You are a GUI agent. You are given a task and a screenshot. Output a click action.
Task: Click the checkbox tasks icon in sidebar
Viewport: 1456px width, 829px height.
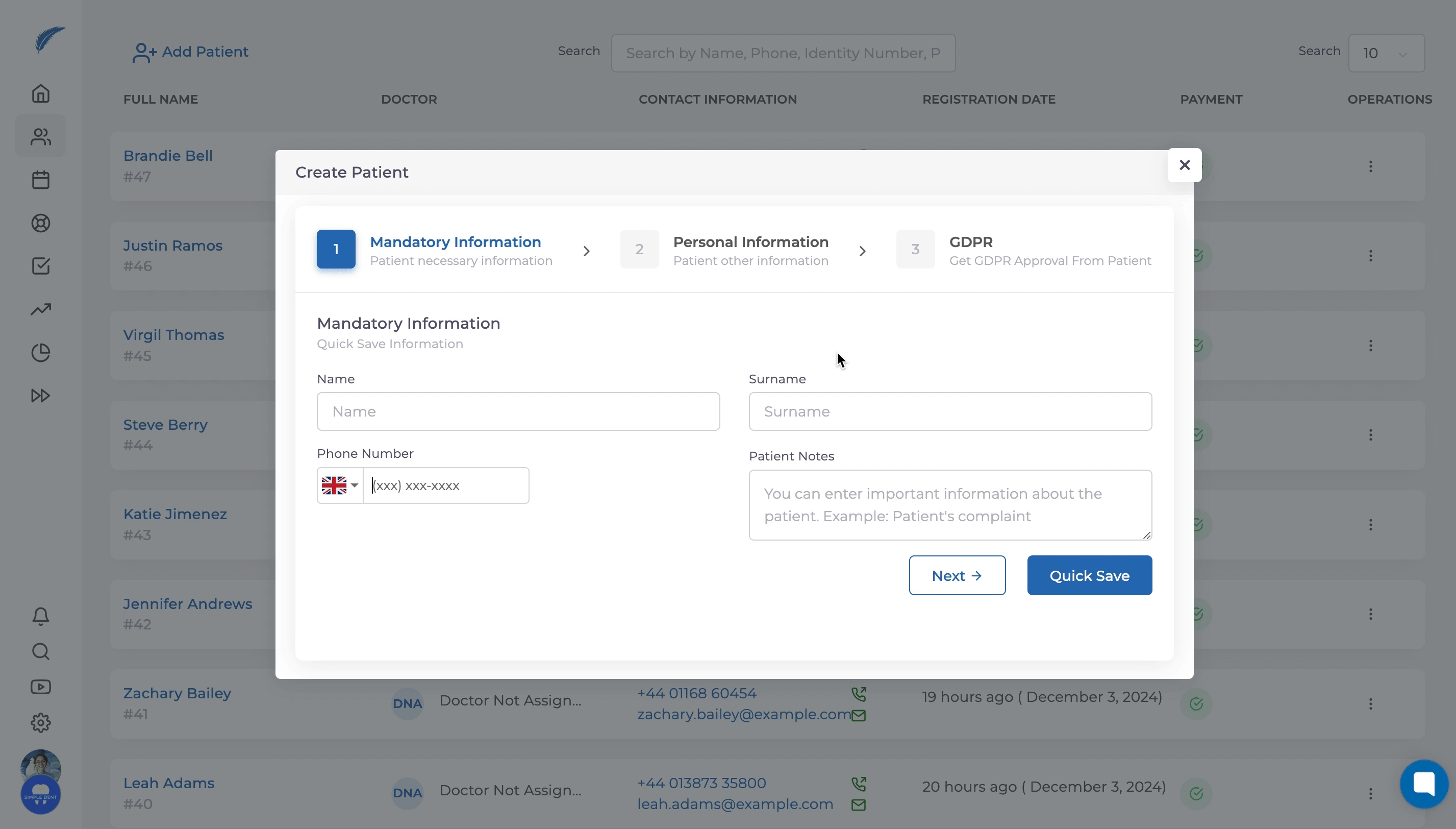coord(40,266)
